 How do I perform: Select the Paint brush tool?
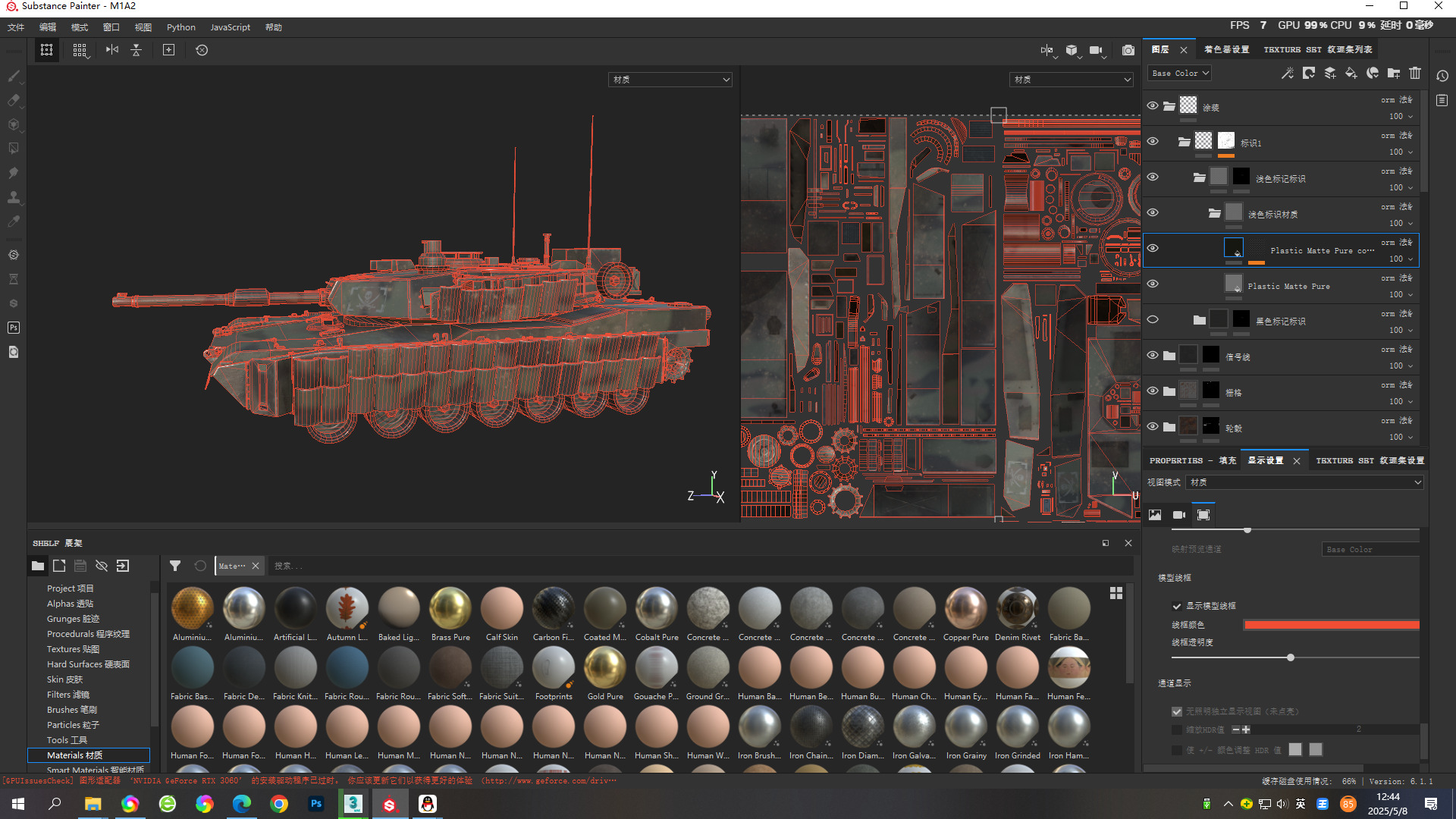pyautogui.click(x=14, y=76)
